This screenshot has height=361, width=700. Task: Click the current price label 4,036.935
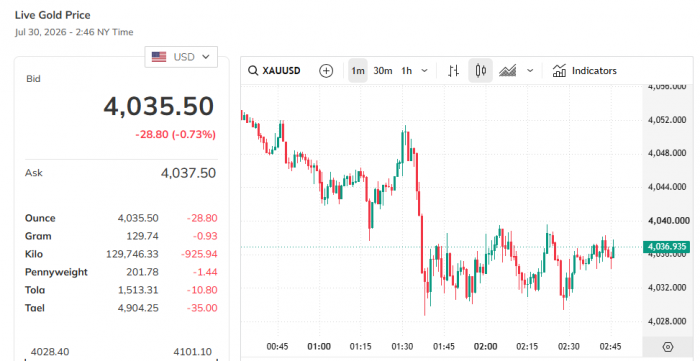click(x=667, y=246)
